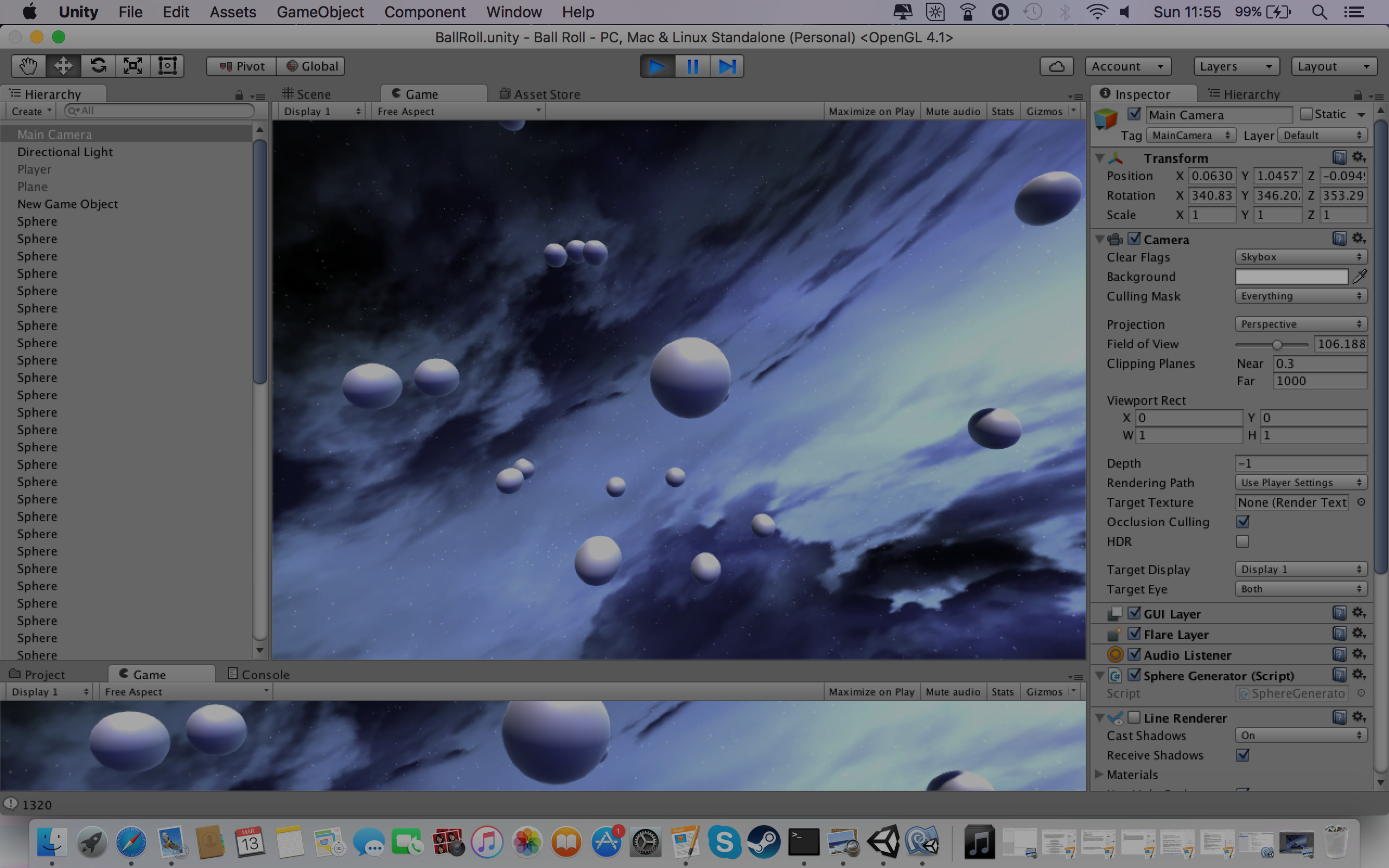Select the Rotate tool icon

98,66
